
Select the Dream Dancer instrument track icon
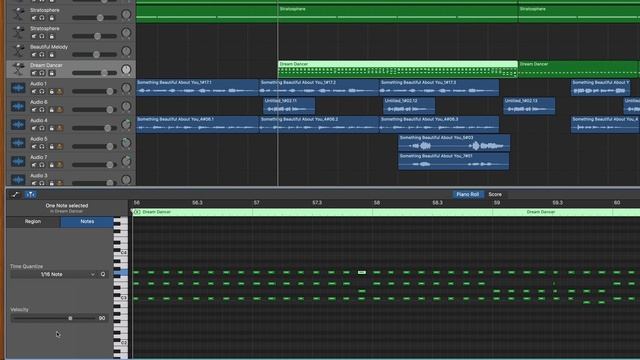coord(18,69)
